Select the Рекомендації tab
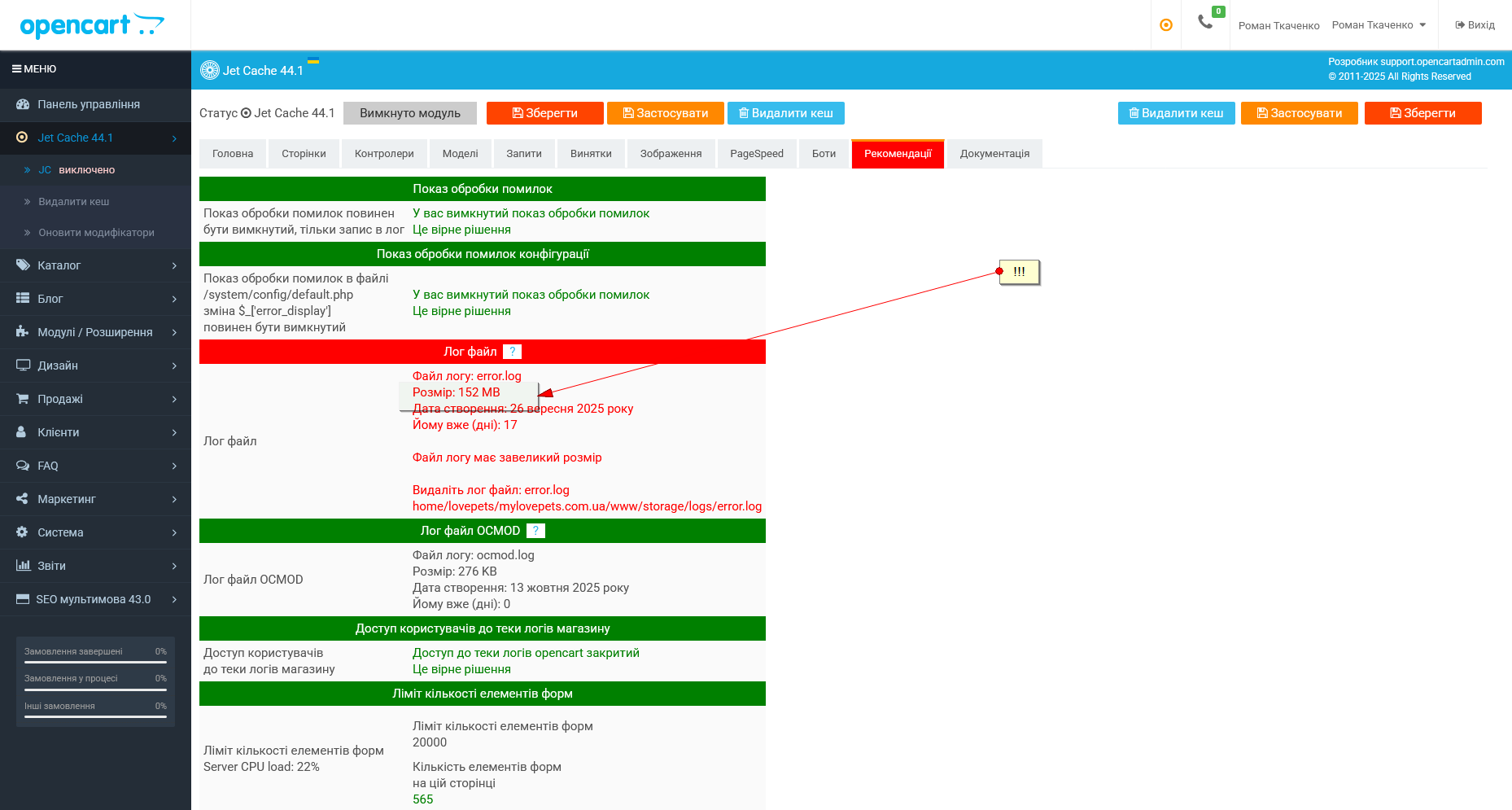This screenshot has height=810, width=1512. pyautogui.click(x=898, y=154)
